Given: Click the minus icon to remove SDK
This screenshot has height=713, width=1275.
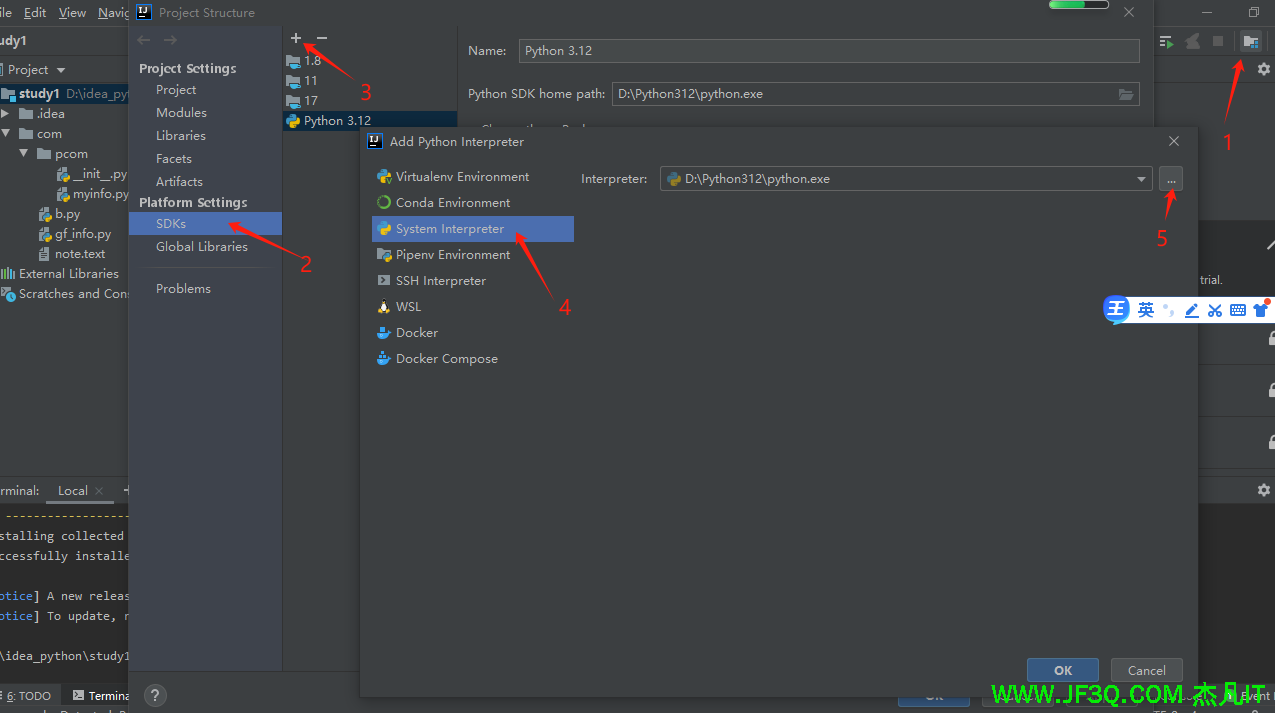Looking at the screenshot, I should click(x=321, y=38).
